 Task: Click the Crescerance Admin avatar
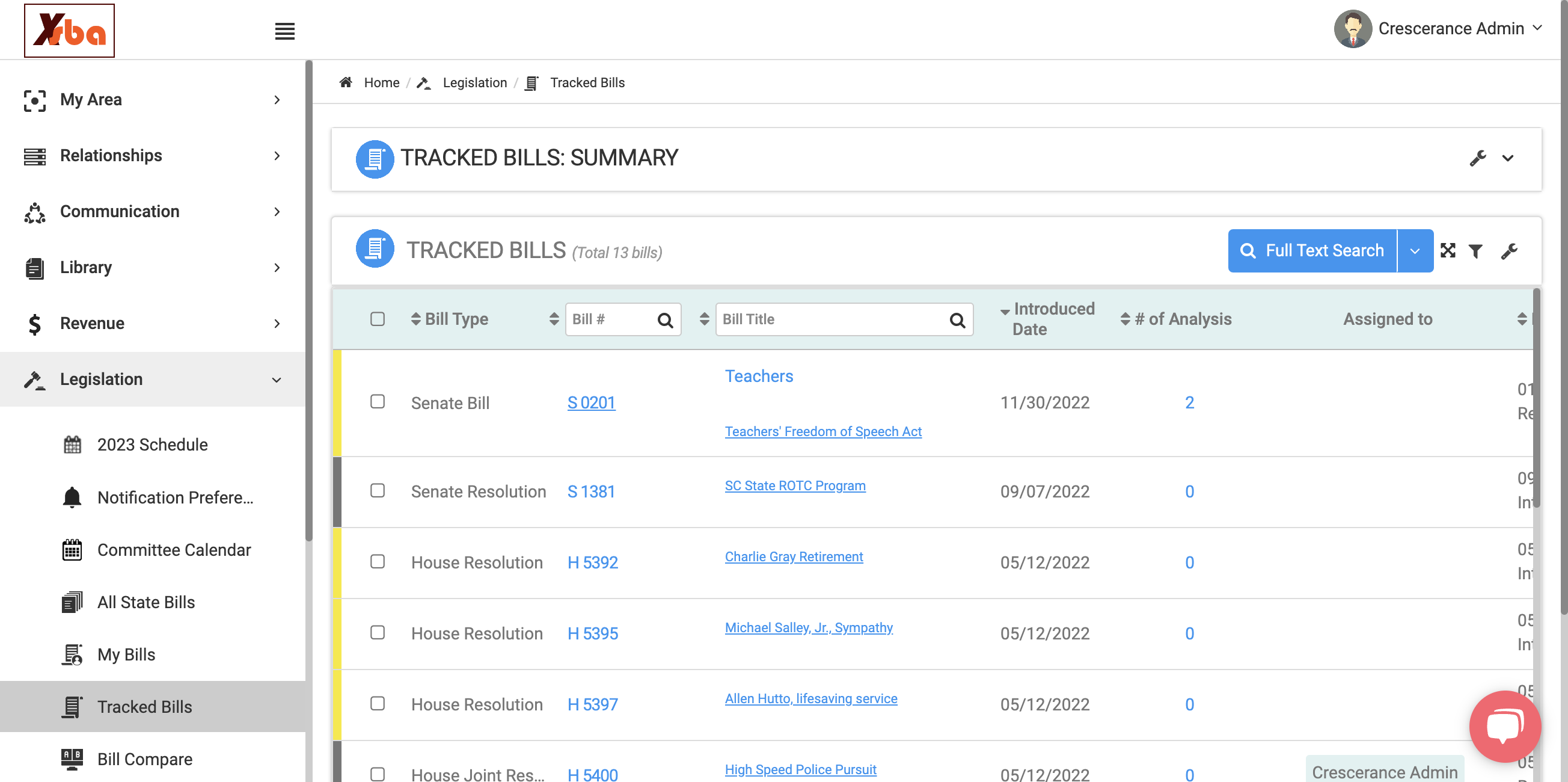pos(1353,29)
